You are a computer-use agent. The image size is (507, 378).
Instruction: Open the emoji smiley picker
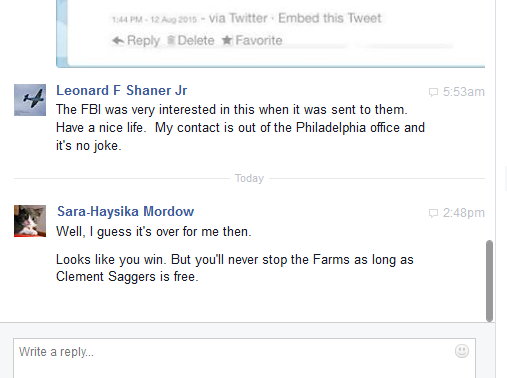pos(462,351)
